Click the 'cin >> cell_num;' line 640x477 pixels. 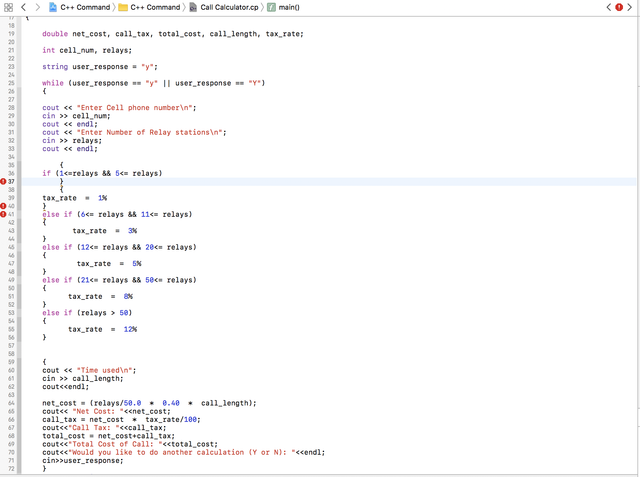coord(76,116)
